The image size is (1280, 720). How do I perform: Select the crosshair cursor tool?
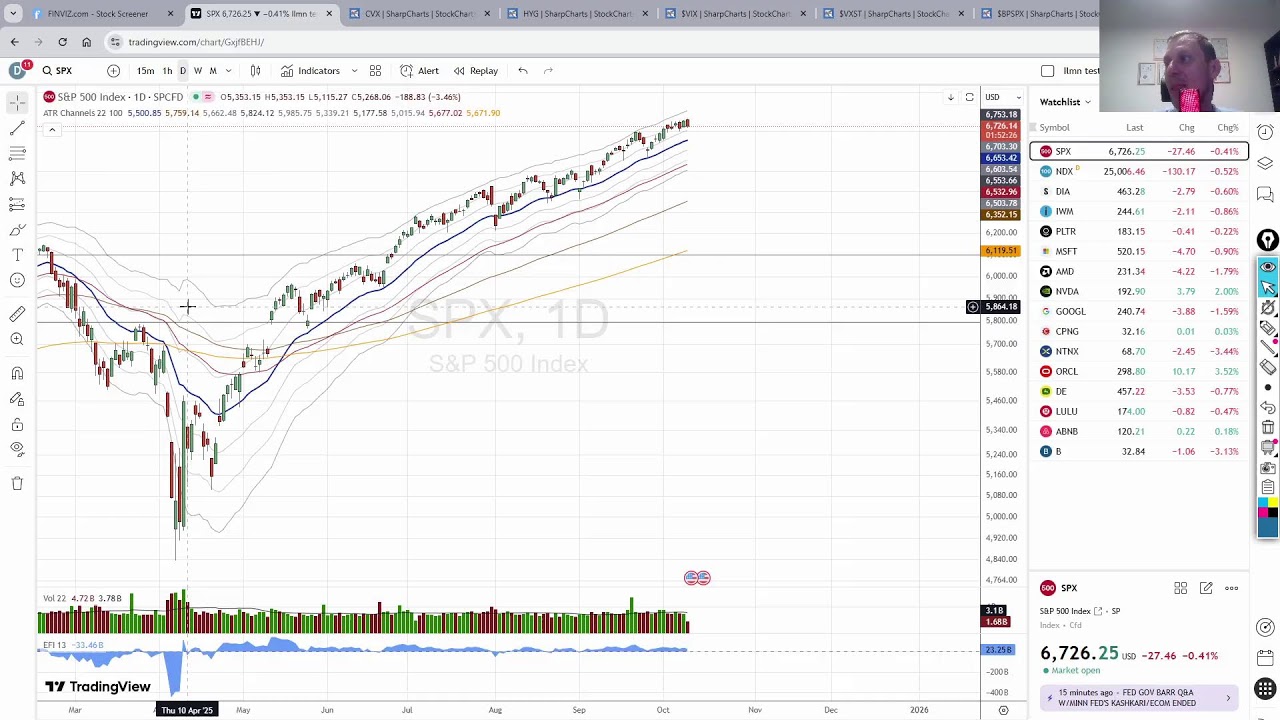pyautogui.click(x=17, y=102)
